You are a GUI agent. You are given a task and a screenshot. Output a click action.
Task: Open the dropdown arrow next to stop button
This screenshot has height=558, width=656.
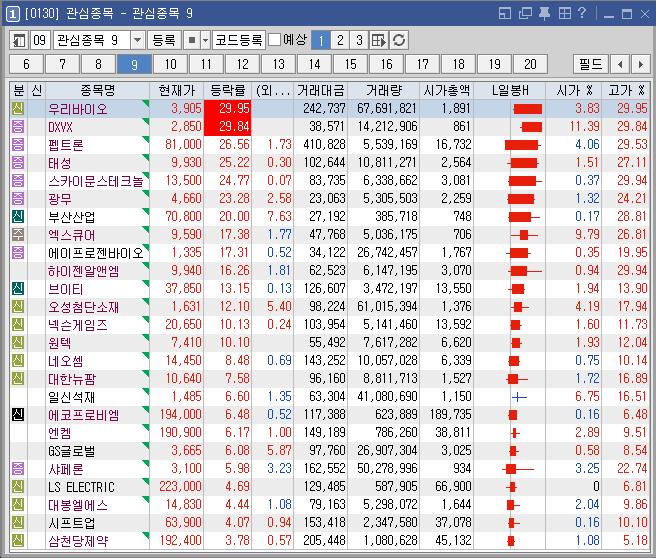(x=205, y=41)
